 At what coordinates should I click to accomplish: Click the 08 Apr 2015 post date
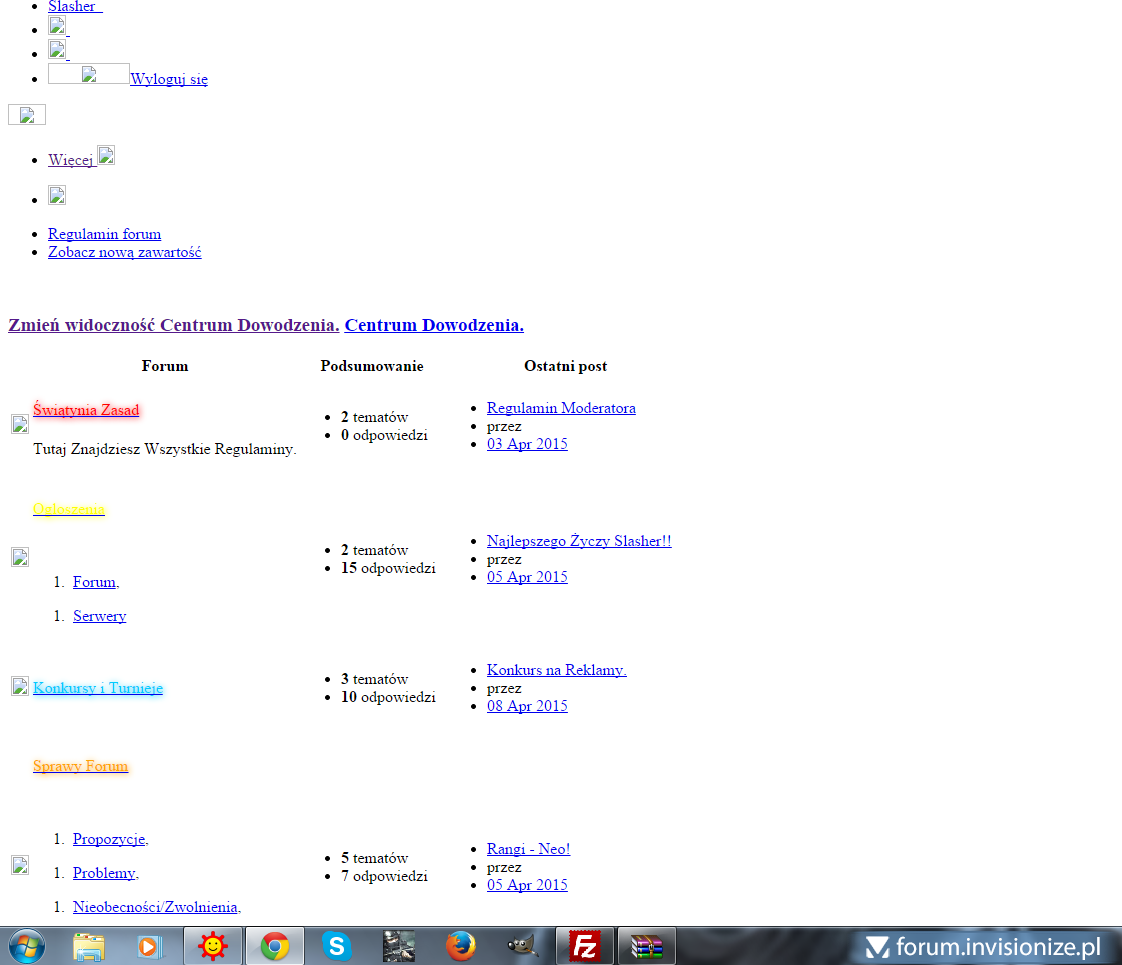pyautogui.click(x=527, y=706)
